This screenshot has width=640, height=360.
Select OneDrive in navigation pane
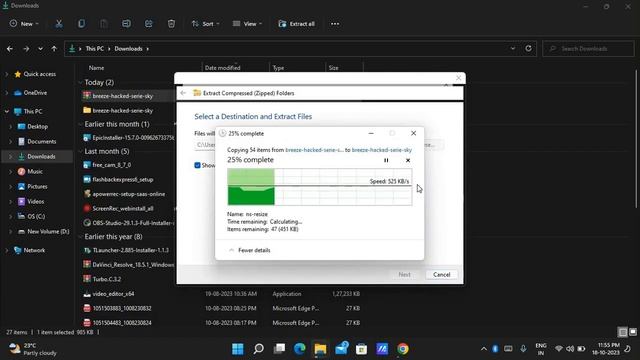tap(35, 93)
